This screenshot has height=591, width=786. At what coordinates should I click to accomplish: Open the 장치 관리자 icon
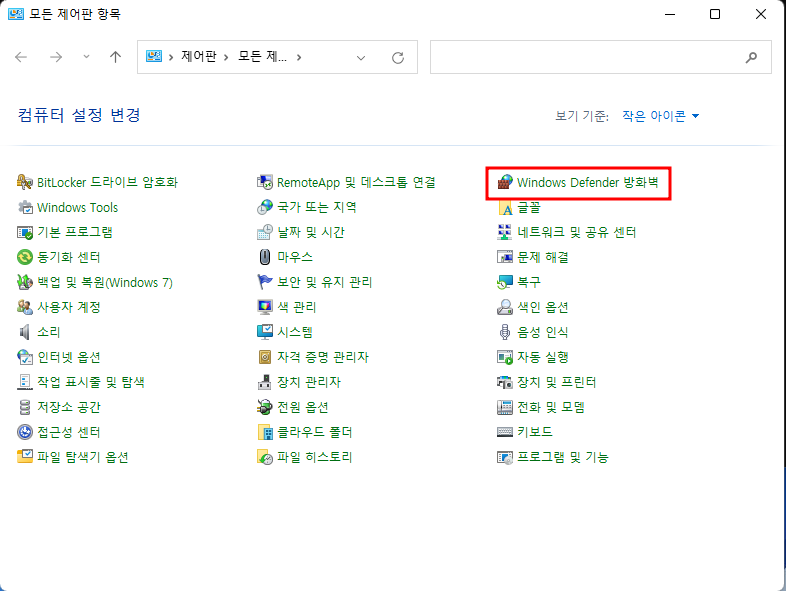coord(265,382)
